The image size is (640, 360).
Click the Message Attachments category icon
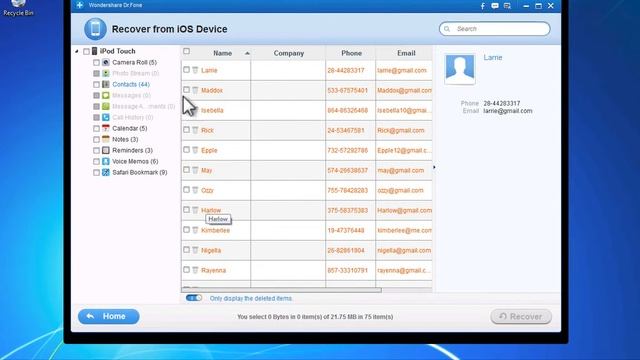pyautogui.click(x=106, y=107)
